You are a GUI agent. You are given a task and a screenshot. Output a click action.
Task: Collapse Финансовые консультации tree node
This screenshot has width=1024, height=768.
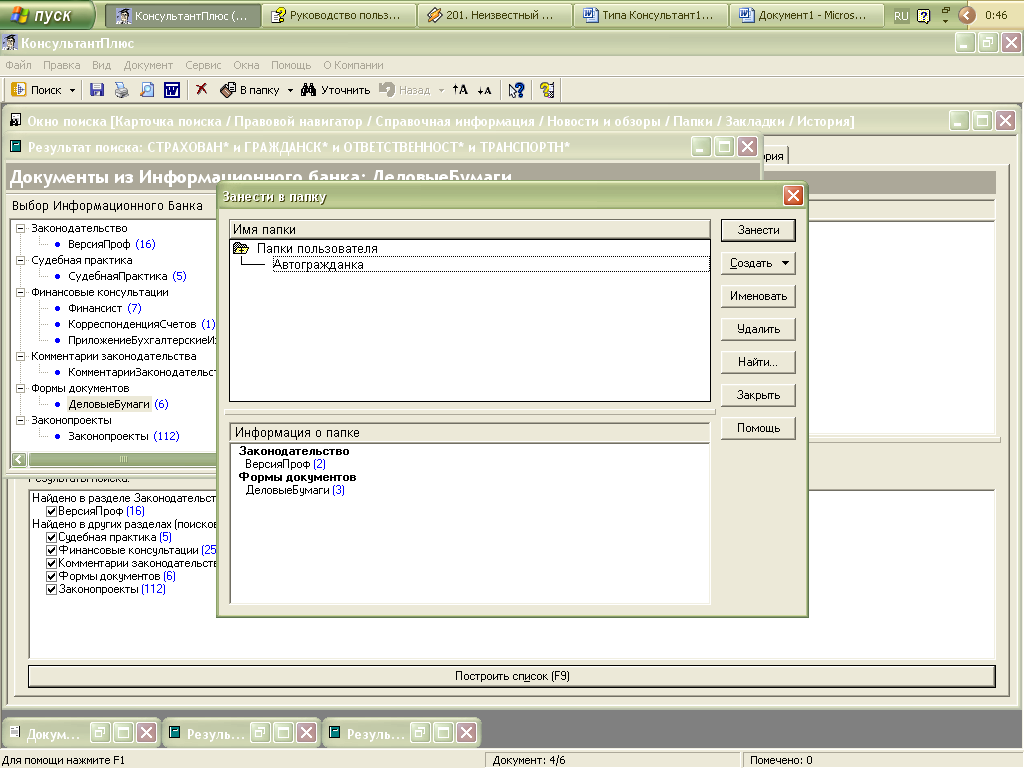20,293
